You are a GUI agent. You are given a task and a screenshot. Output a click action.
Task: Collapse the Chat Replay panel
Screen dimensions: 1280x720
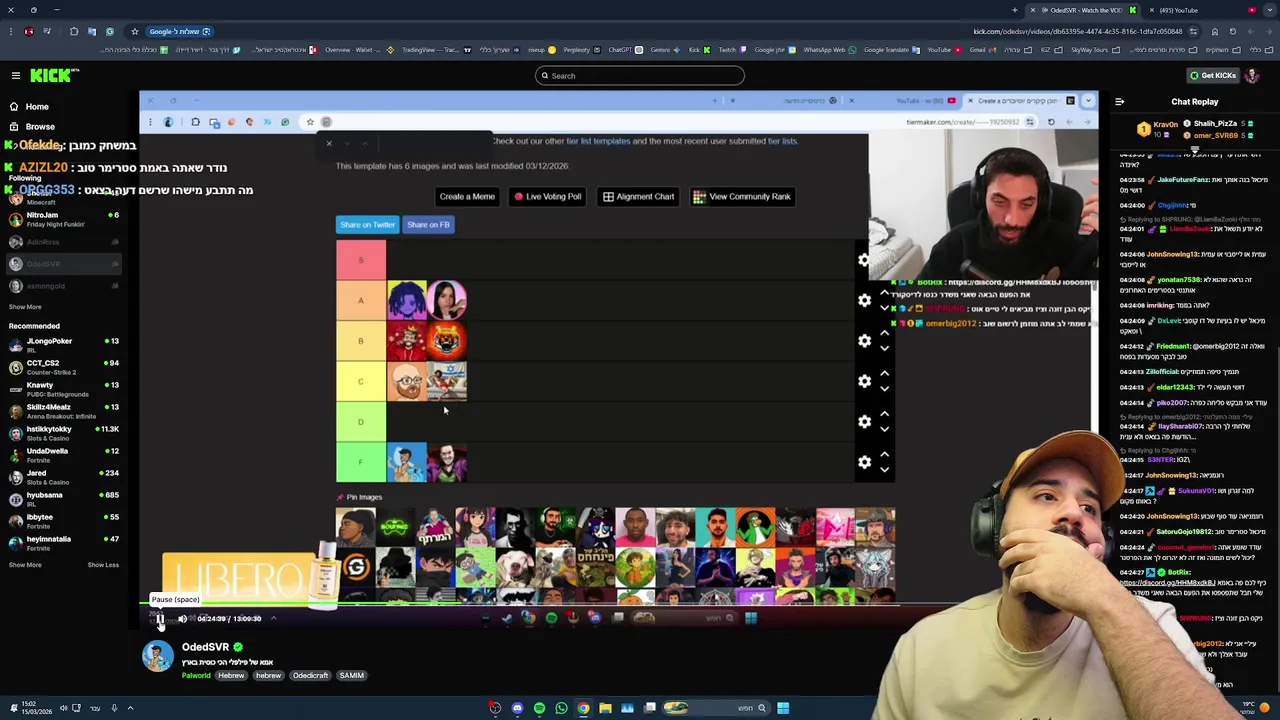1119,102
